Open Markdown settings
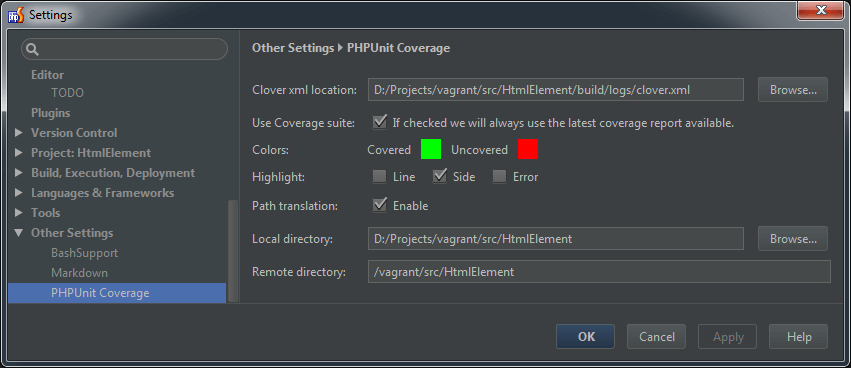The height and width of the screenshot is (368, 851). pos(79,273)
